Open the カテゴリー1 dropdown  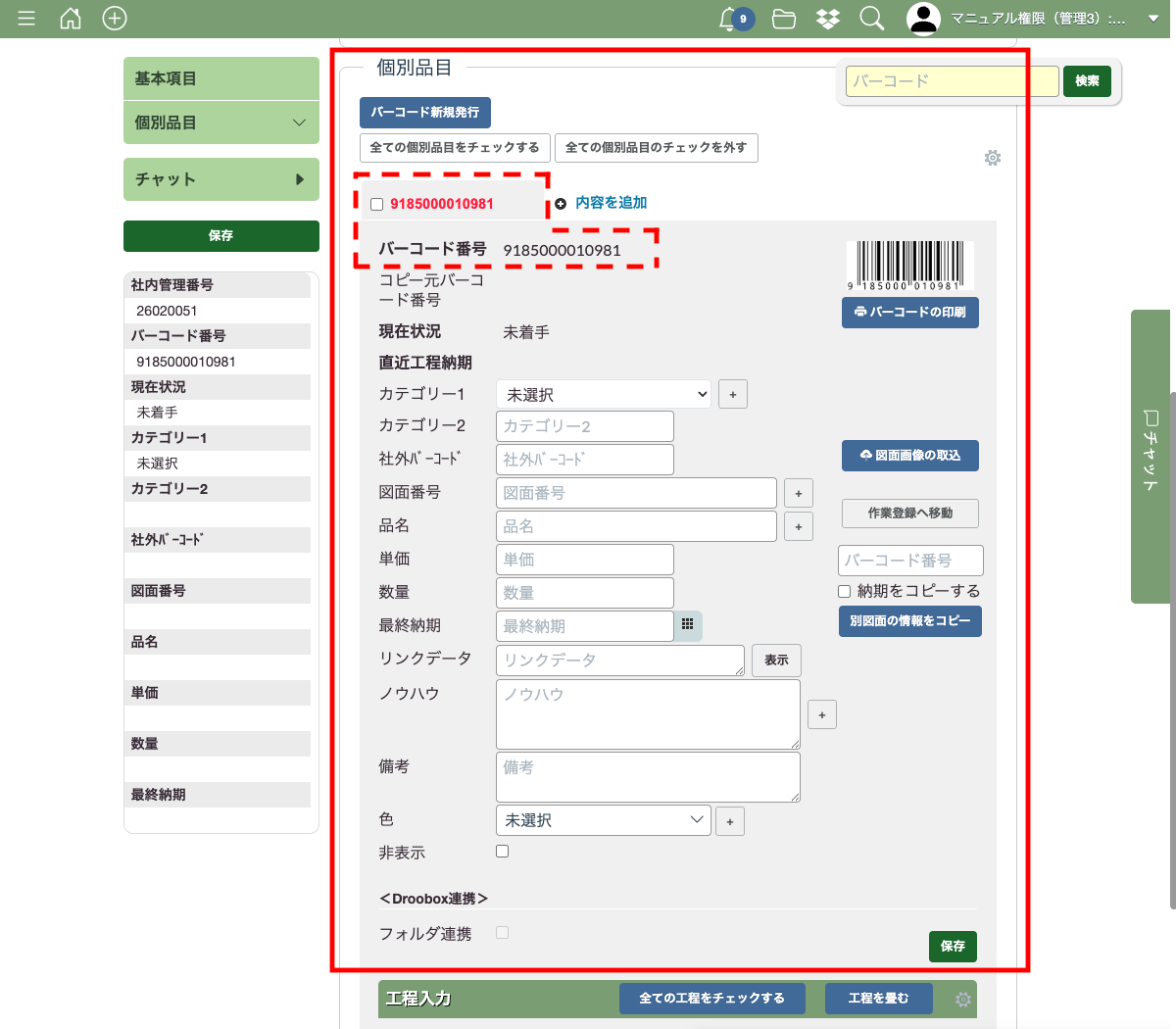click(604, 394)
